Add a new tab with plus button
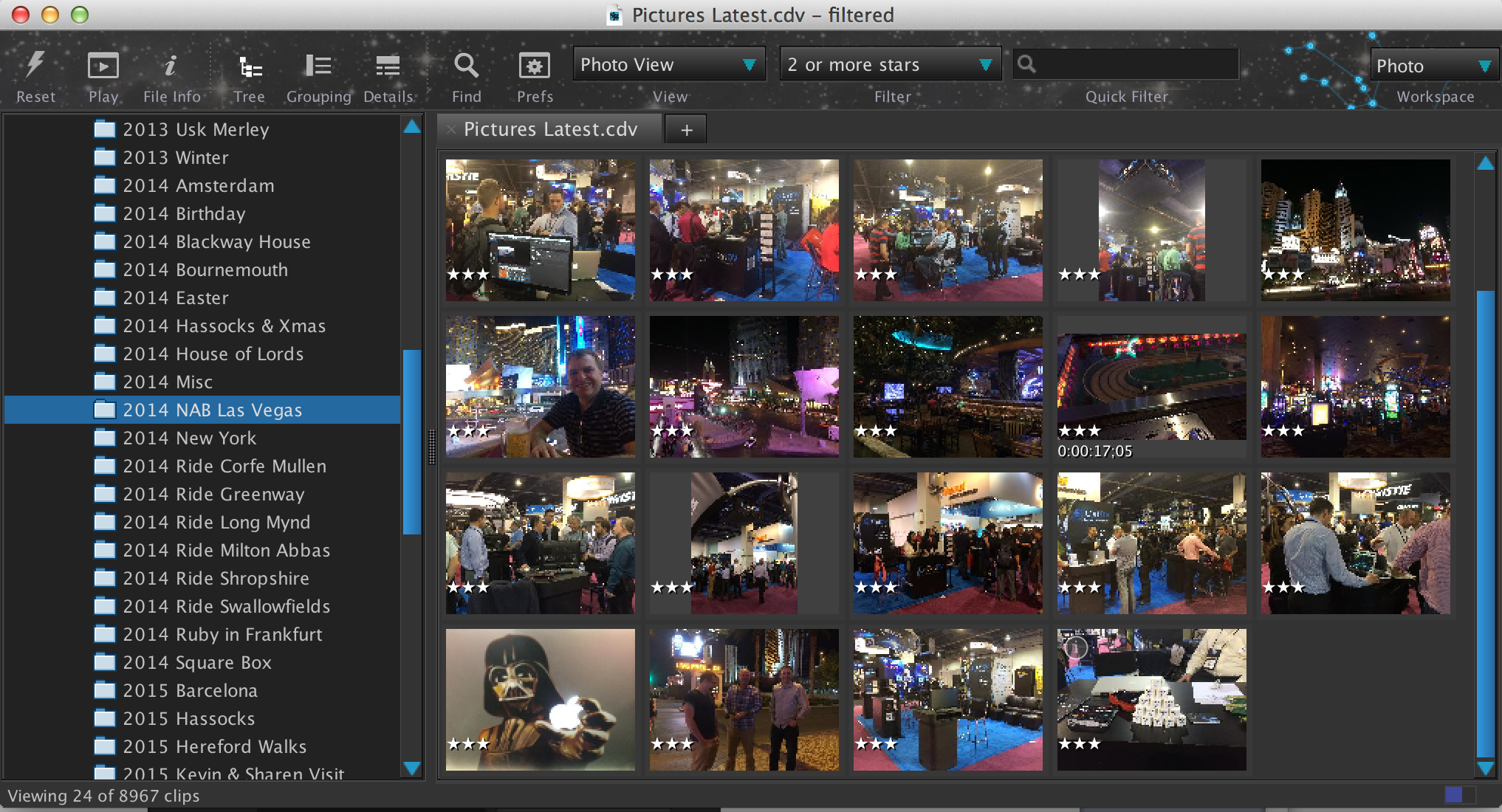The height and width of the screenshot is (812, 1502). 686,130
